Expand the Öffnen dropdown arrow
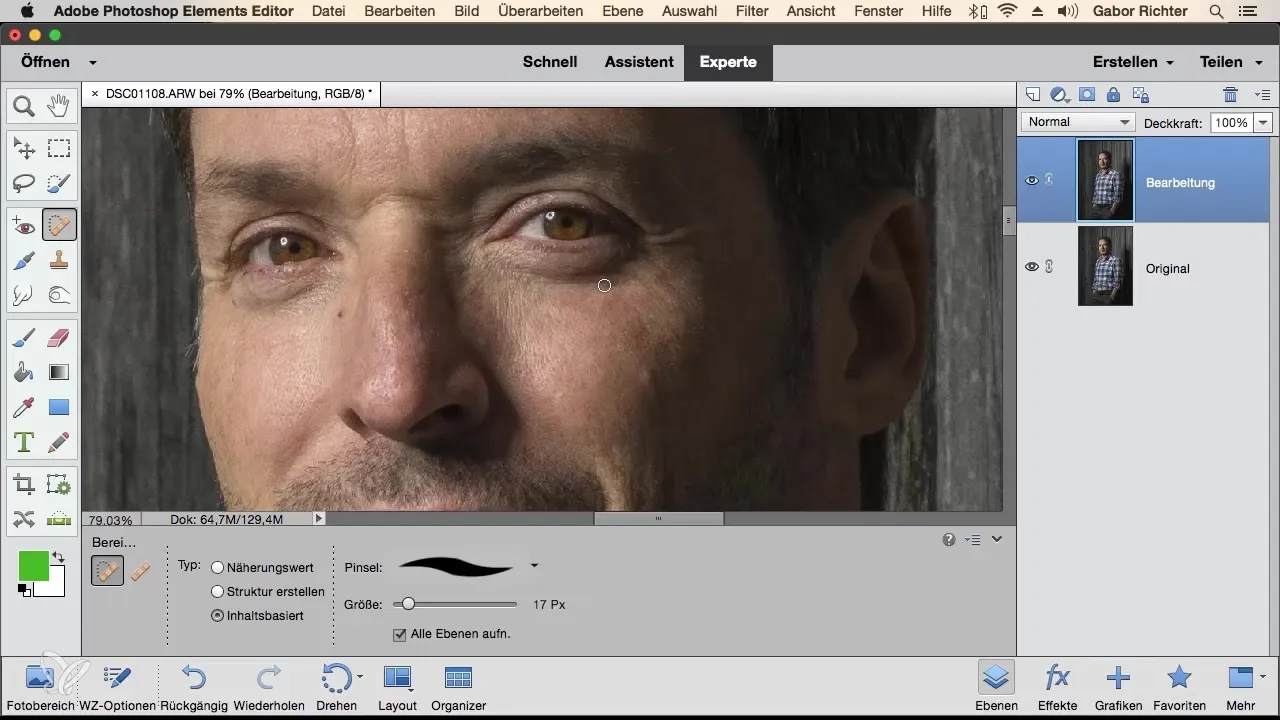The height and width of the screenshot is (720, 1280). [92, 62]
